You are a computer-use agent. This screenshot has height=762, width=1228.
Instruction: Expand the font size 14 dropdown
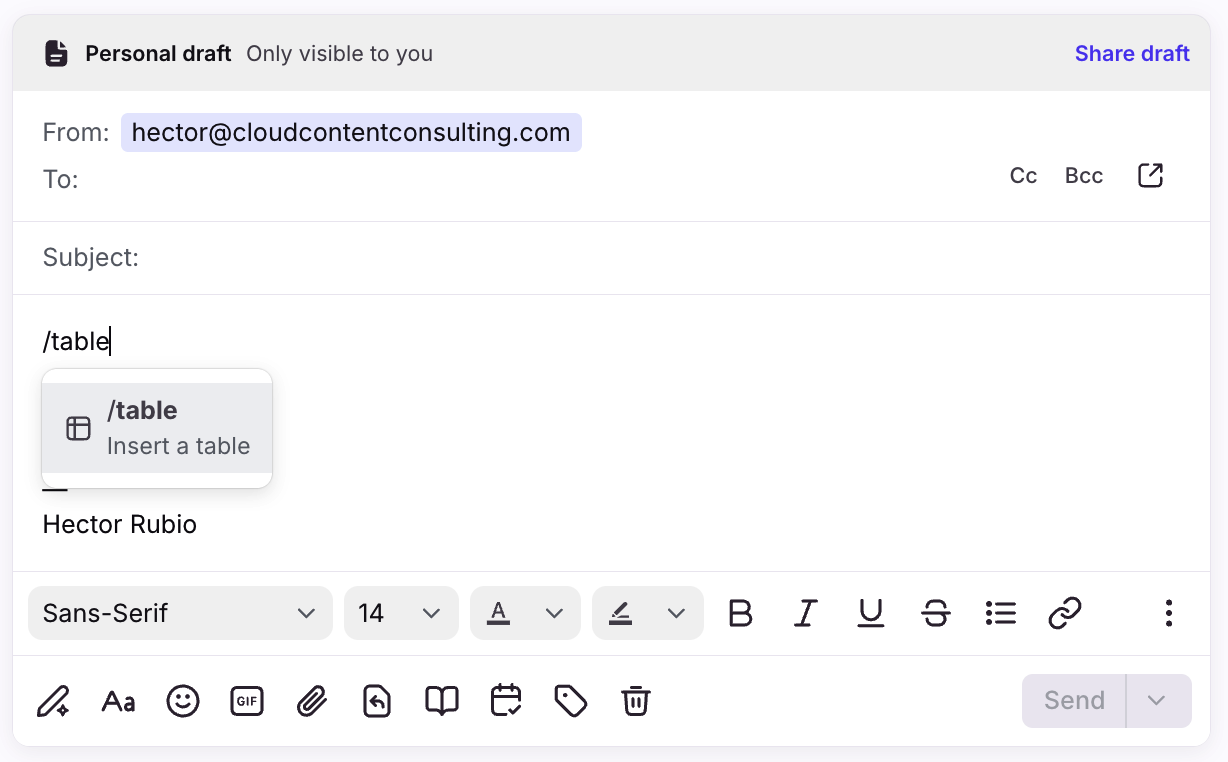pos(401,613)
